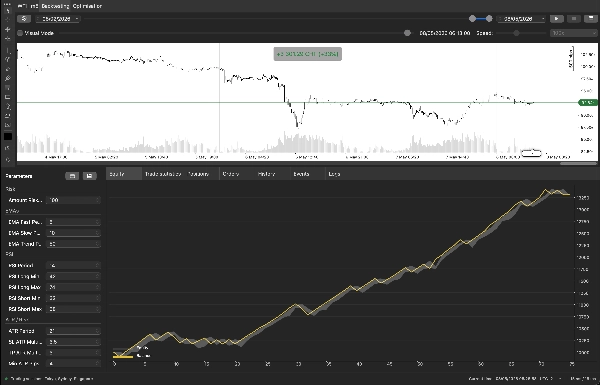Click the stepper arrows on SL ATR Multiplier
600x385 pixels.
[x=98, y=342]
